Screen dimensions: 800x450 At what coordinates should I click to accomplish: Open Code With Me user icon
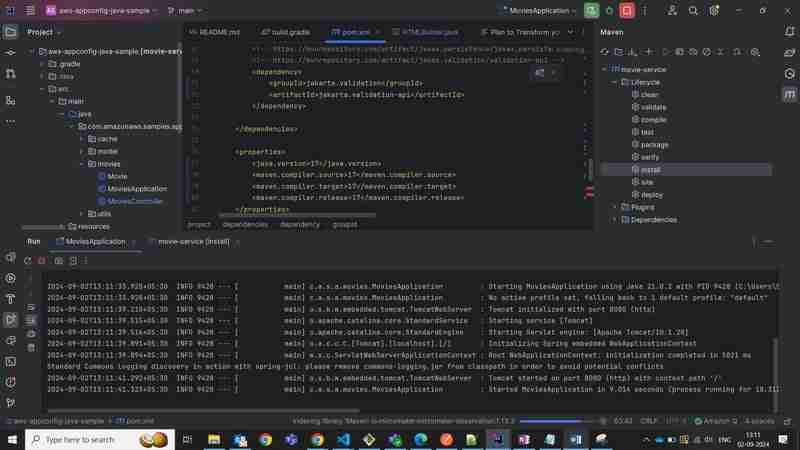point(672,10)
